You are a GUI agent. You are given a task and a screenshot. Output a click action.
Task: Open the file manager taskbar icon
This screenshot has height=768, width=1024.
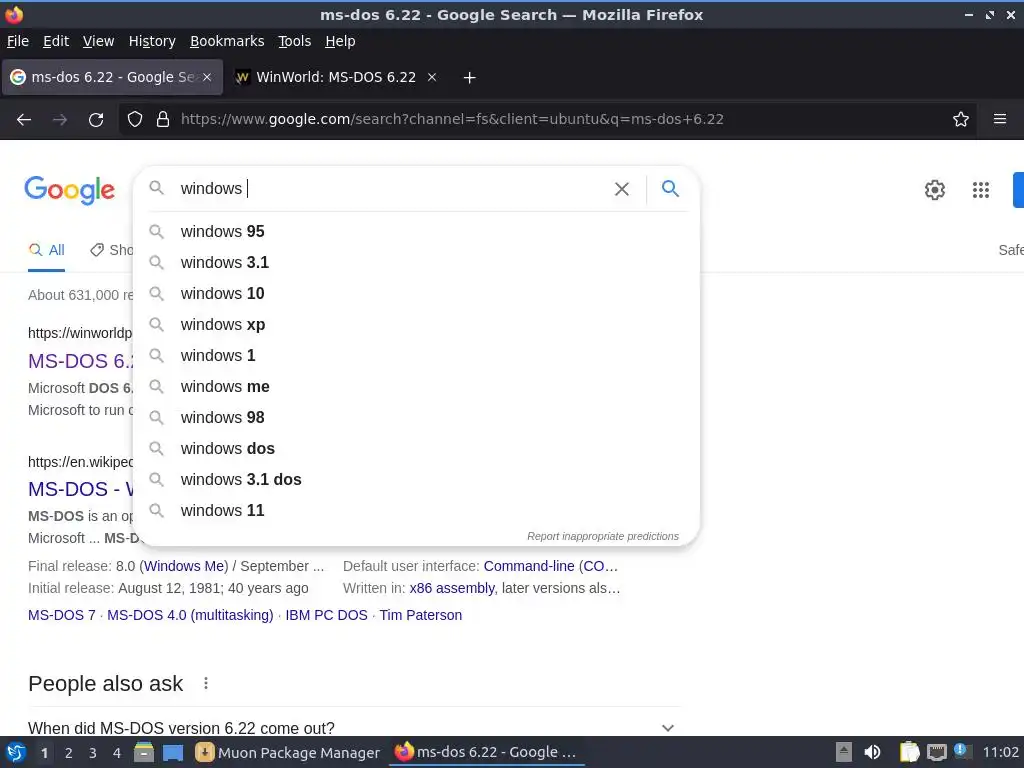pos(144,752)
